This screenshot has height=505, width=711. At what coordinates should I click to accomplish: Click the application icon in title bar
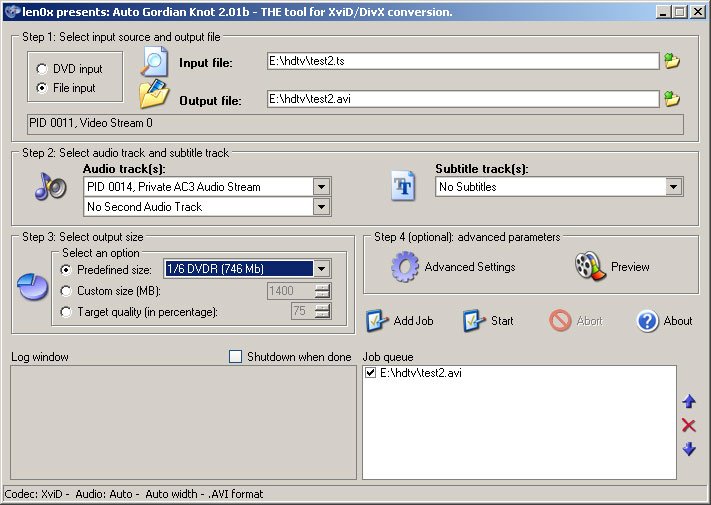click(x=12, y=11)
